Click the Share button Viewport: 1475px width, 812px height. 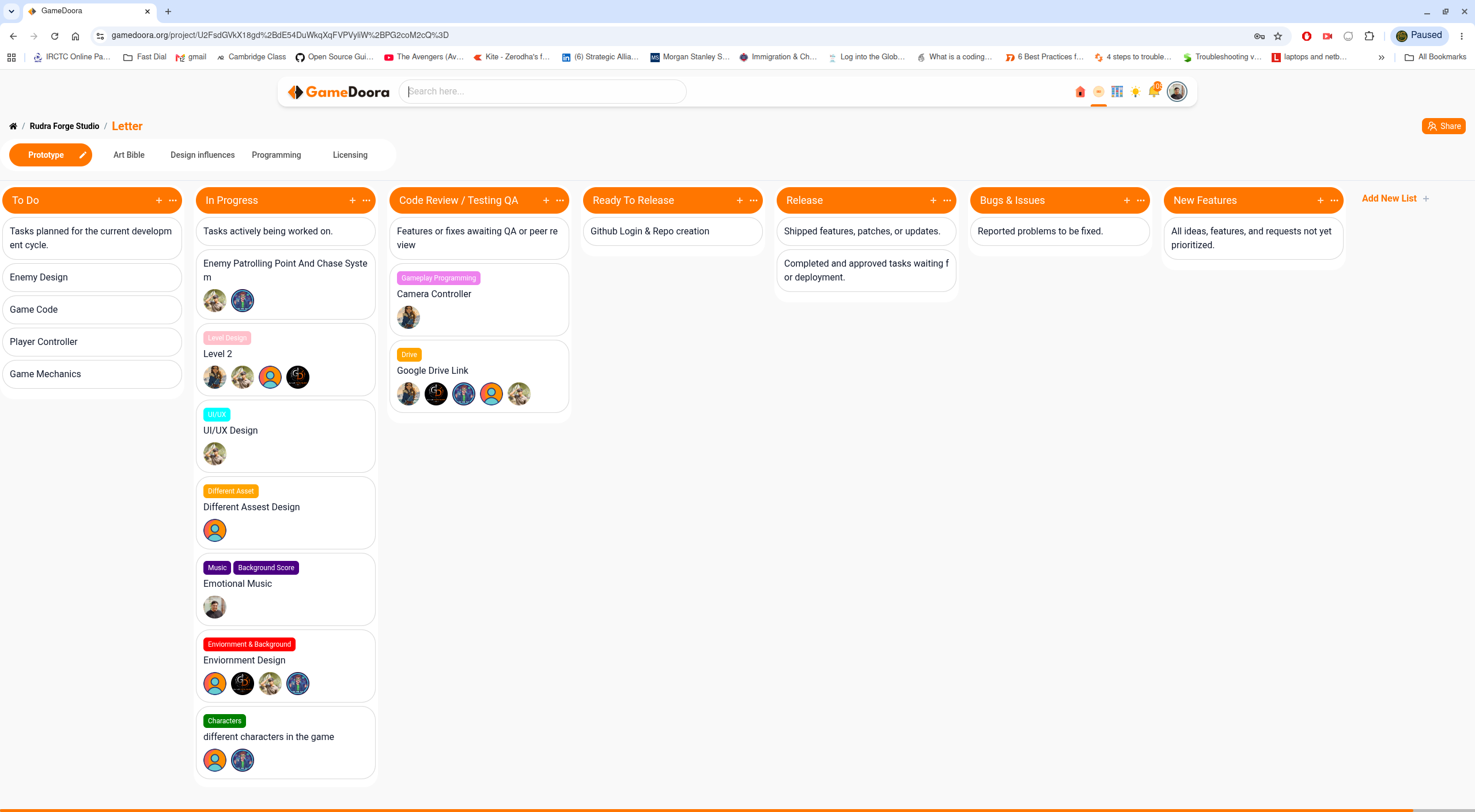1443,126
